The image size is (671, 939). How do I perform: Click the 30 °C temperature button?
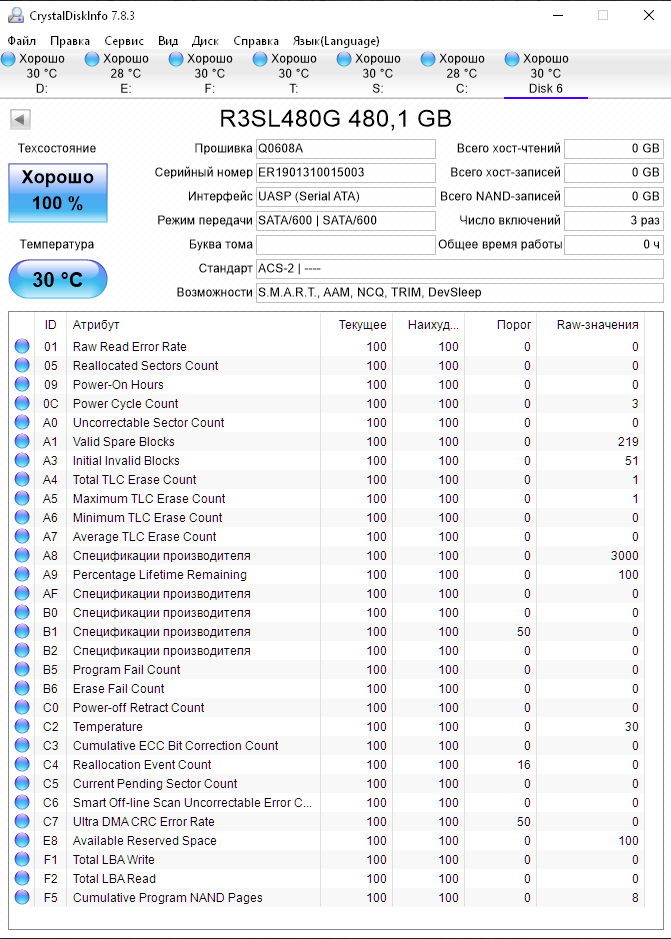[58, 279]
